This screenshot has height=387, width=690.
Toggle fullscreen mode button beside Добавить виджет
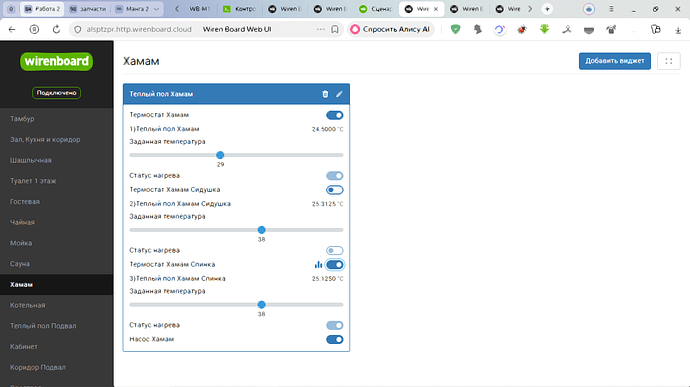(668, 61)
